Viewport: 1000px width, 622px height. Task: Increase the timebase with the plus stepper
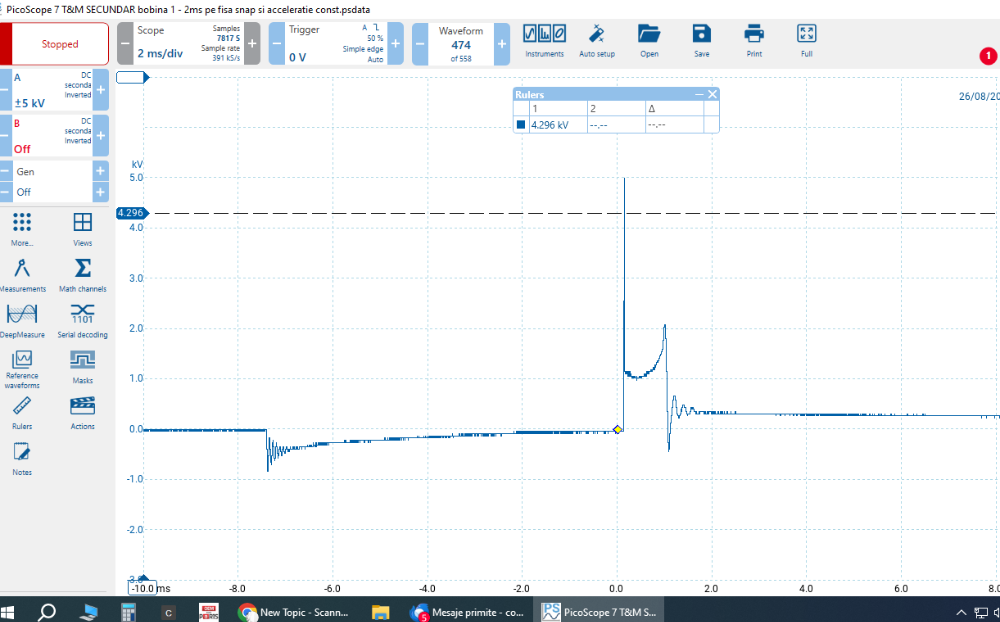(250, 43)
